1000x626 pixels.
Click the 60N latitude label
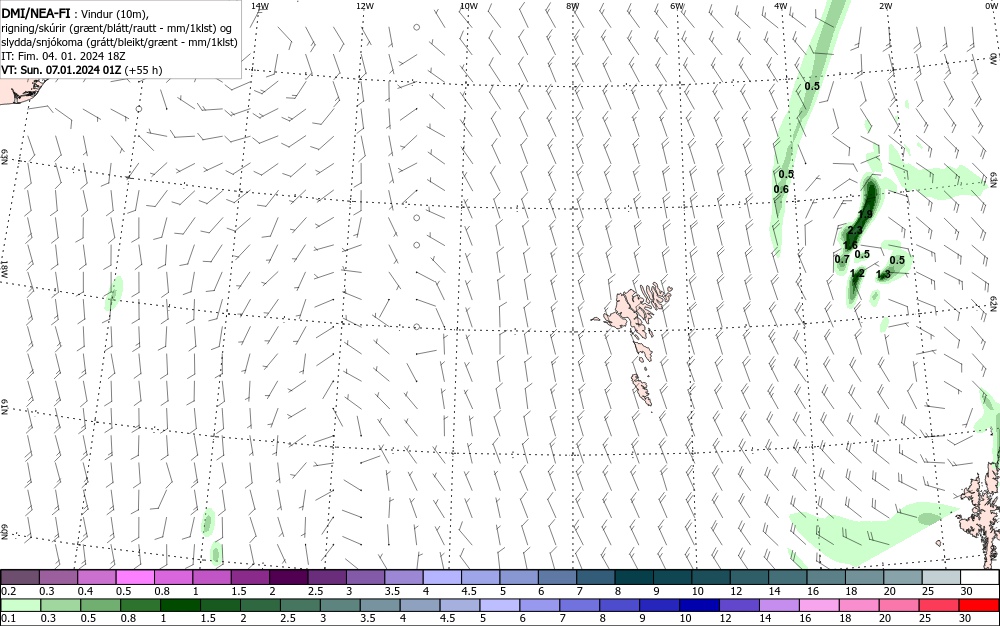pyautogui.click(x=5, y=533)
